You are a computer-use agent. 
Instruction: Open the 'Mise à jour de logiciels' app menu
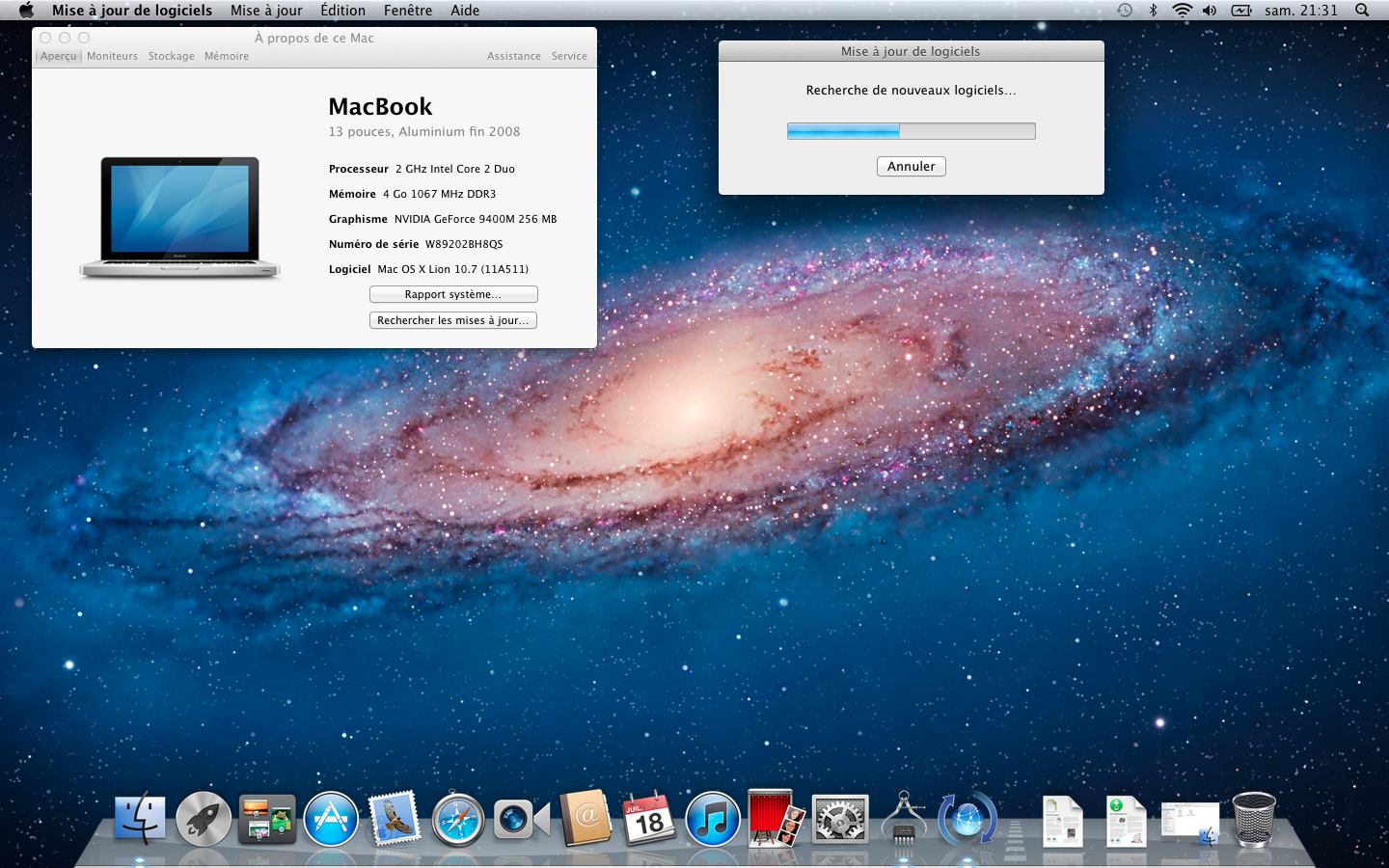coord(132,11)
